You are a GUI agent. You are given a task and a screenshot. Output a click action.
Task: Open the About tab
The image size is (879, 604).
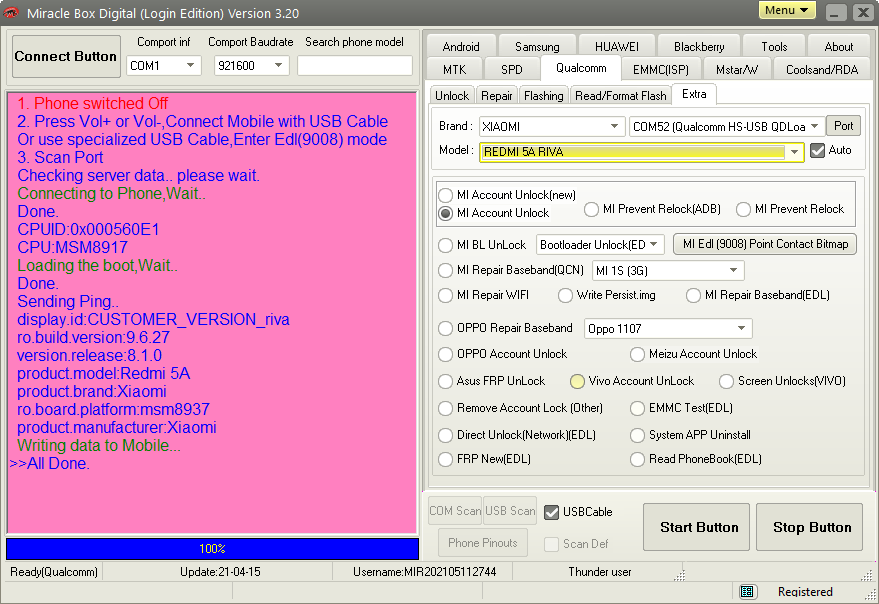coord(839,47)
